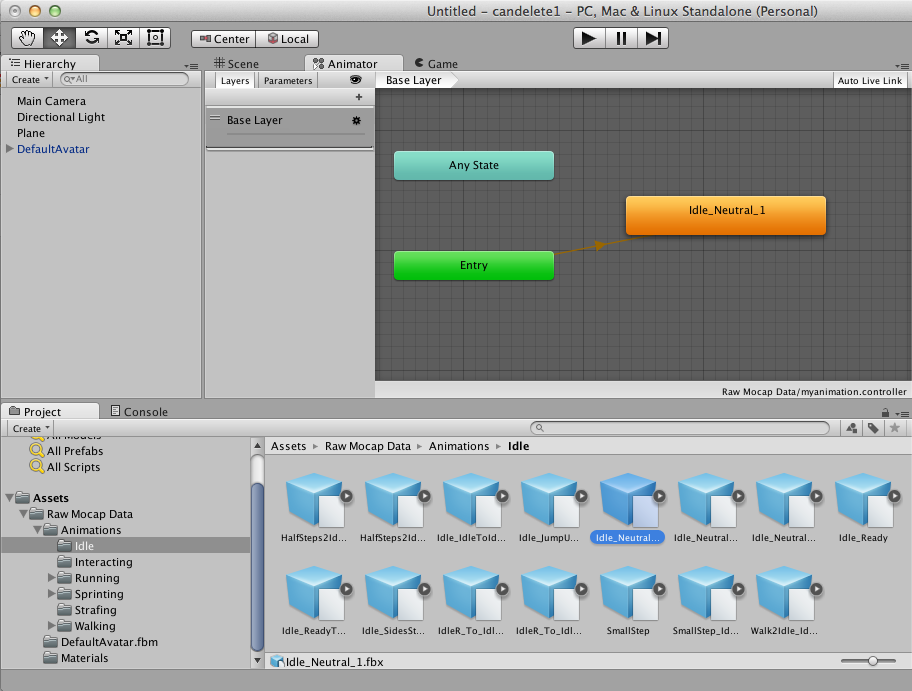
Task: Click Assets in the breadcrumb path
Action: (x=288, y=446)
